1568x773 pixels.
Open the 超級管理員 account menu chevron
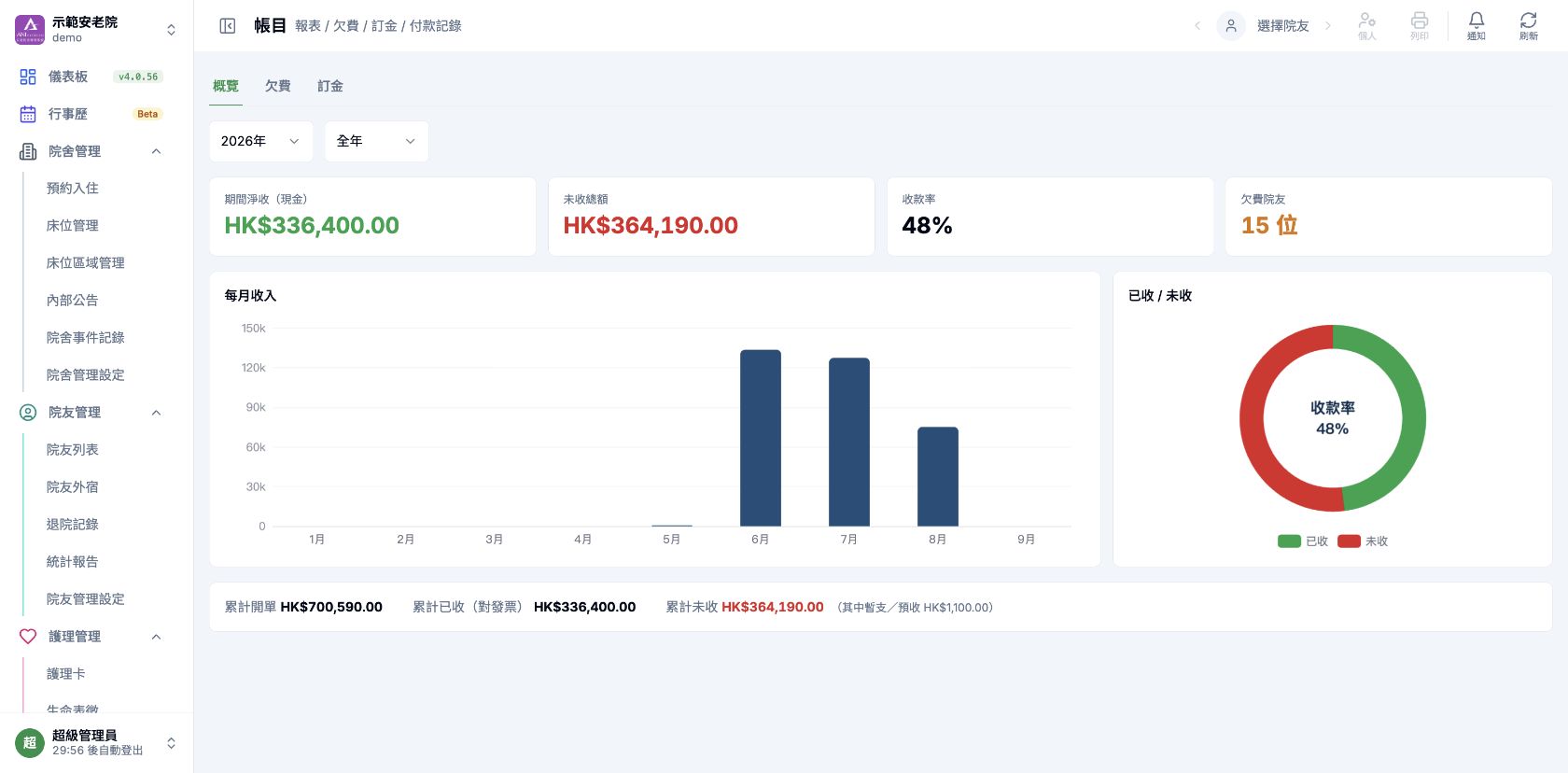coord(171,743)
